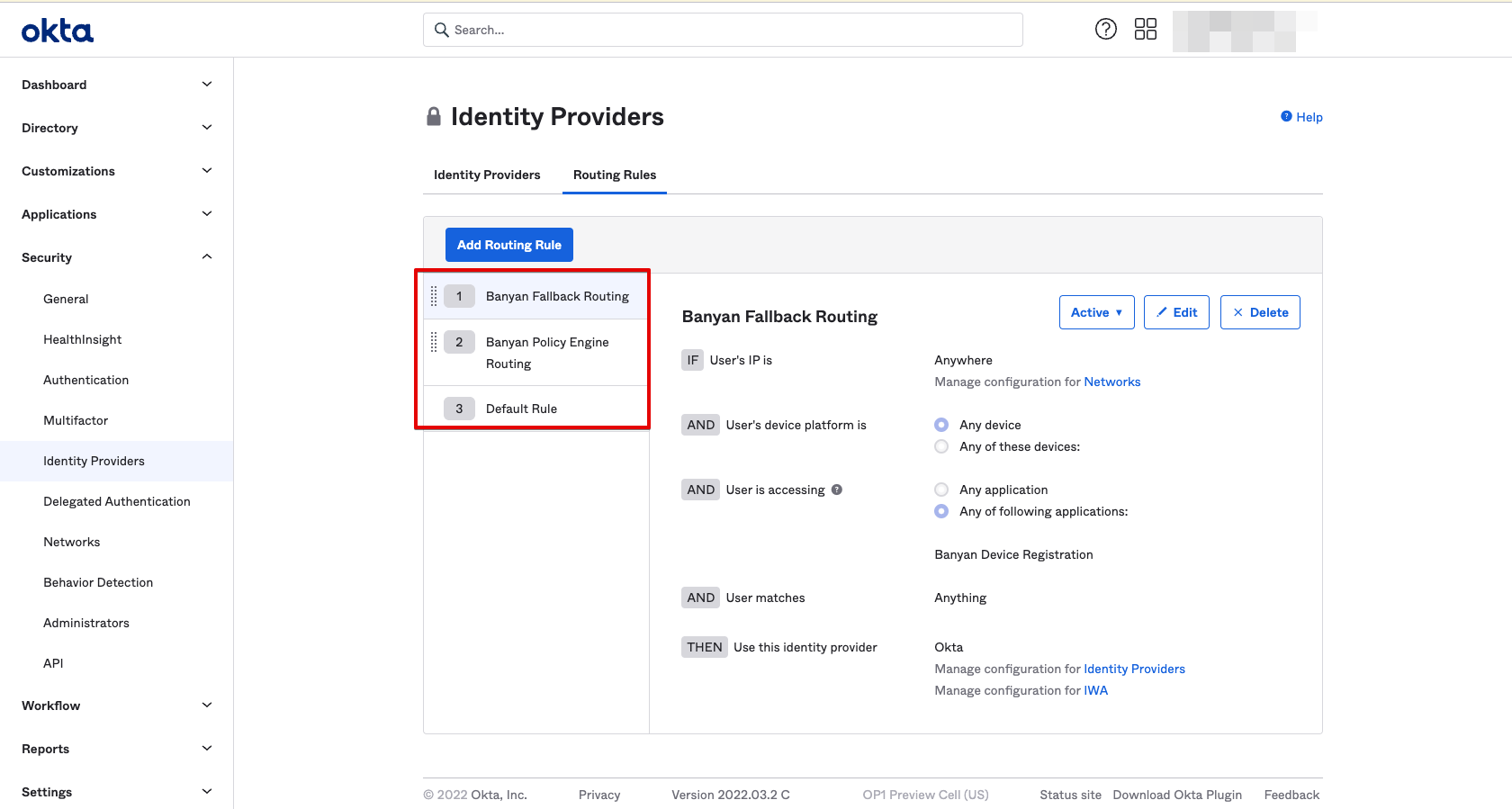
Task: Open the Active status dropdown
Action: tap(1096, 312)
